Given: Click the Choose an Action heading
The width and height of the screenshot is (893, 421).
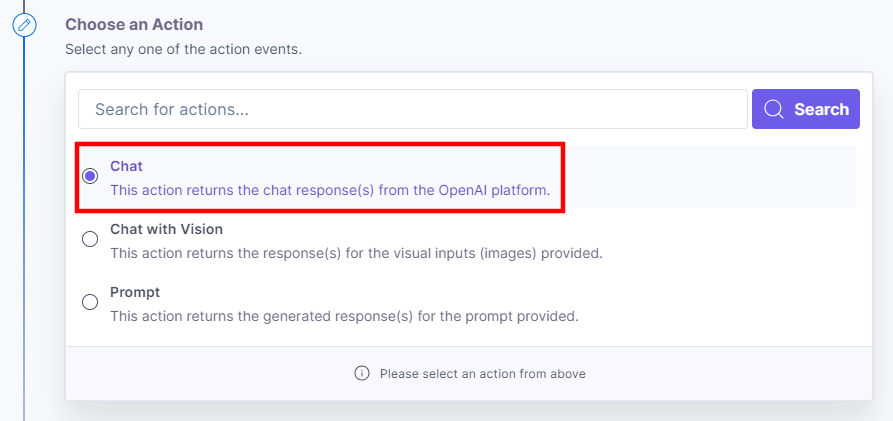Looking at the screenshot, I should 133,24.
